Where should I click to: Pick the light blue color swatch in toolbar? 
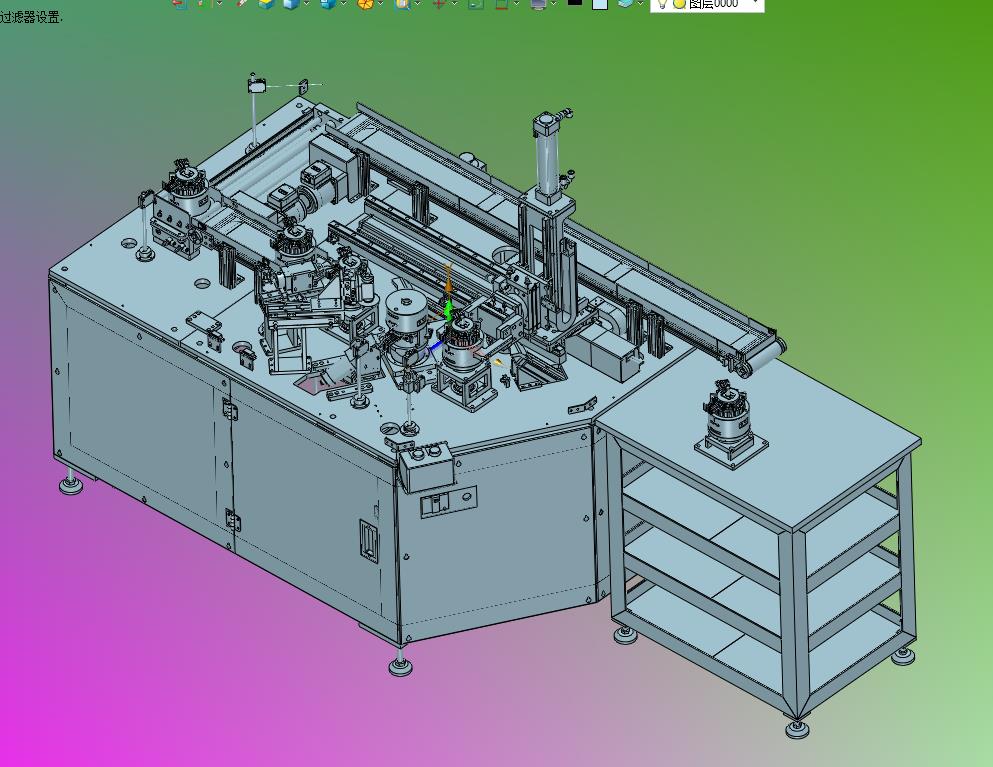click(600, 4)
